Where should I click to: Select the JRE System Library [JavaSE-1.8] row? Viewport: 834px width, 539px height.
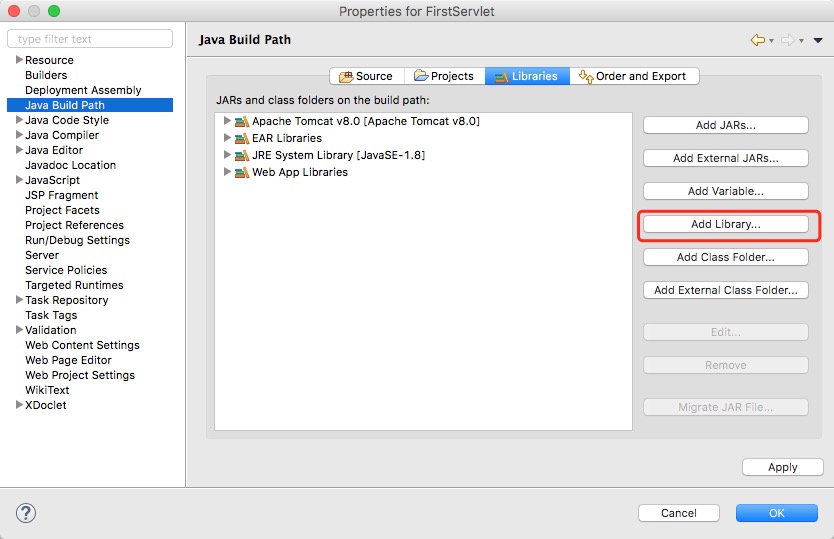[x=338, y=155]
